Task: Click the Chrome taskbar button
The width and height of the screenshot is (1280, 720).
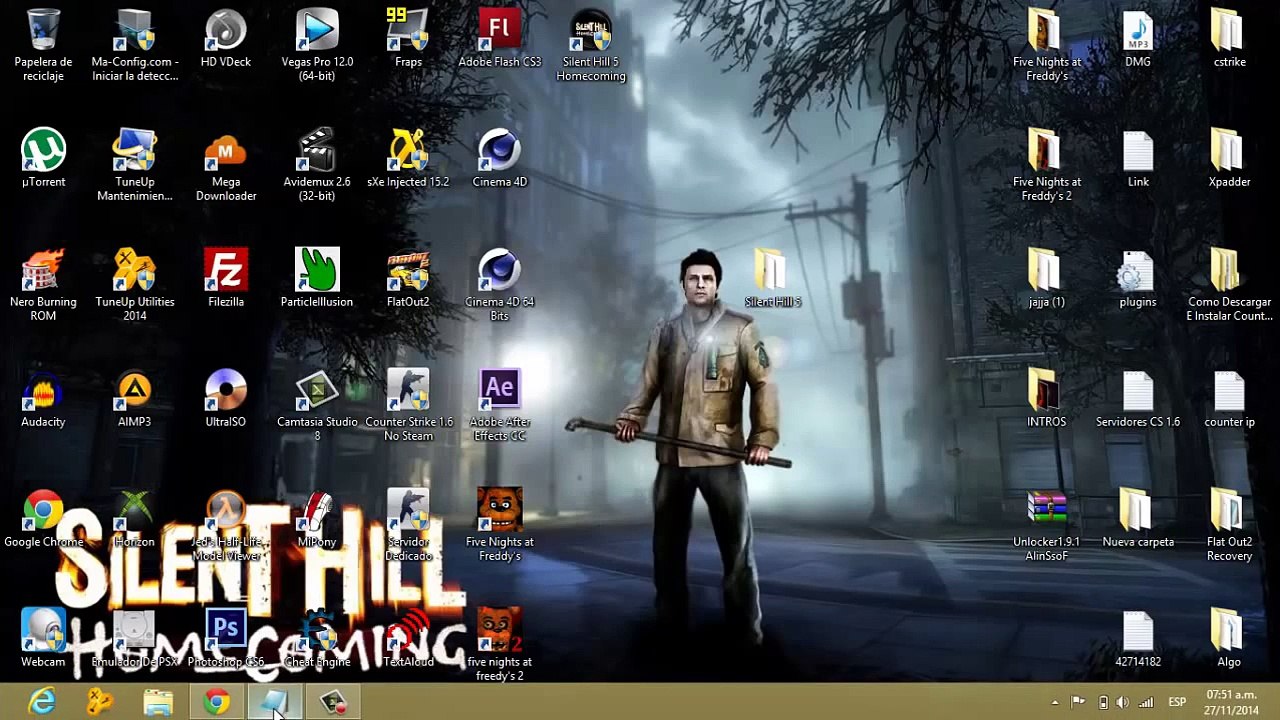Action: pyautogui.click(x=216, y=702)
